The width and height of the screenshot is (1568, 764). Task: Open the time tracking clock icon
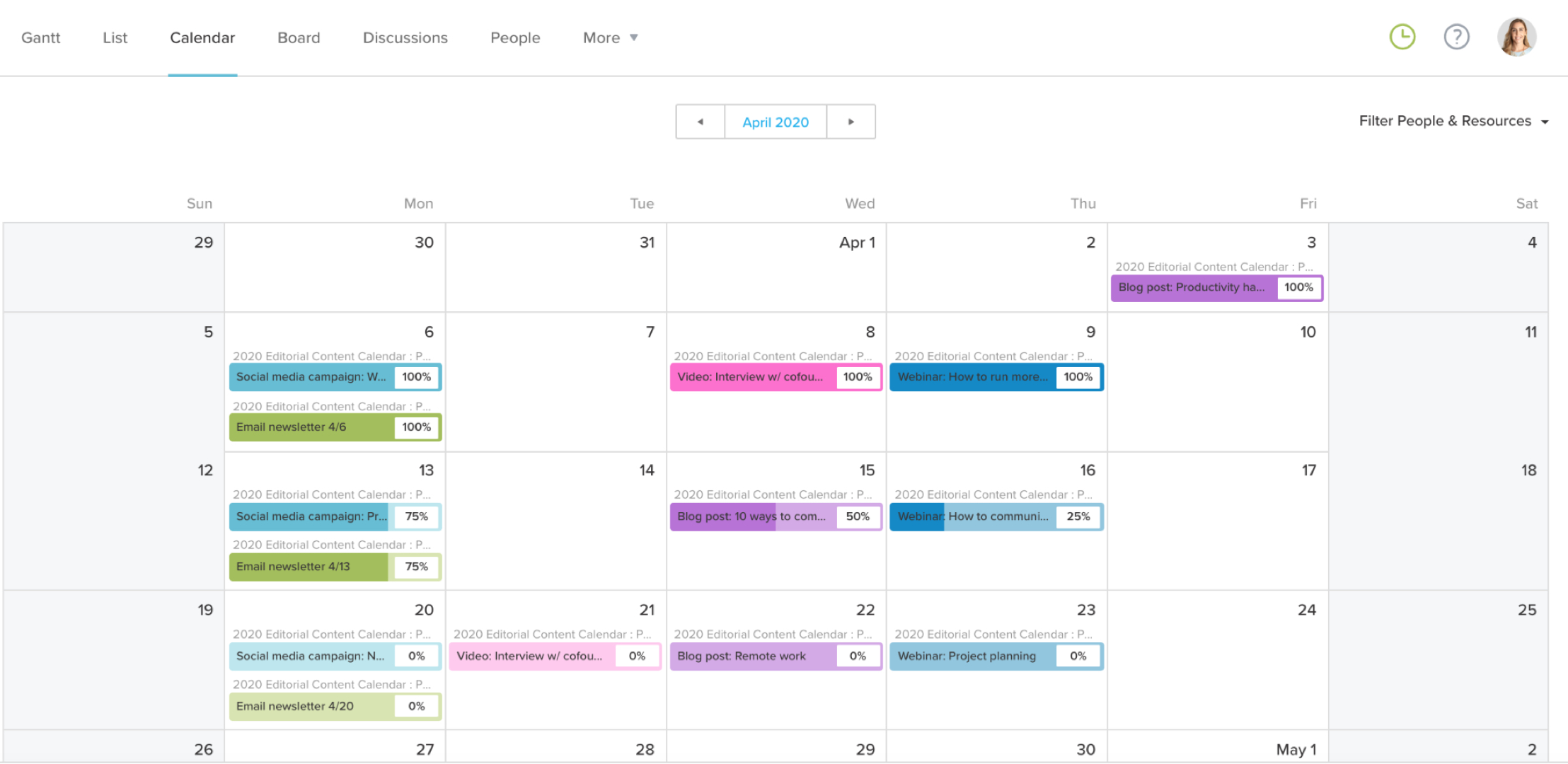[x=1402, y=37]
